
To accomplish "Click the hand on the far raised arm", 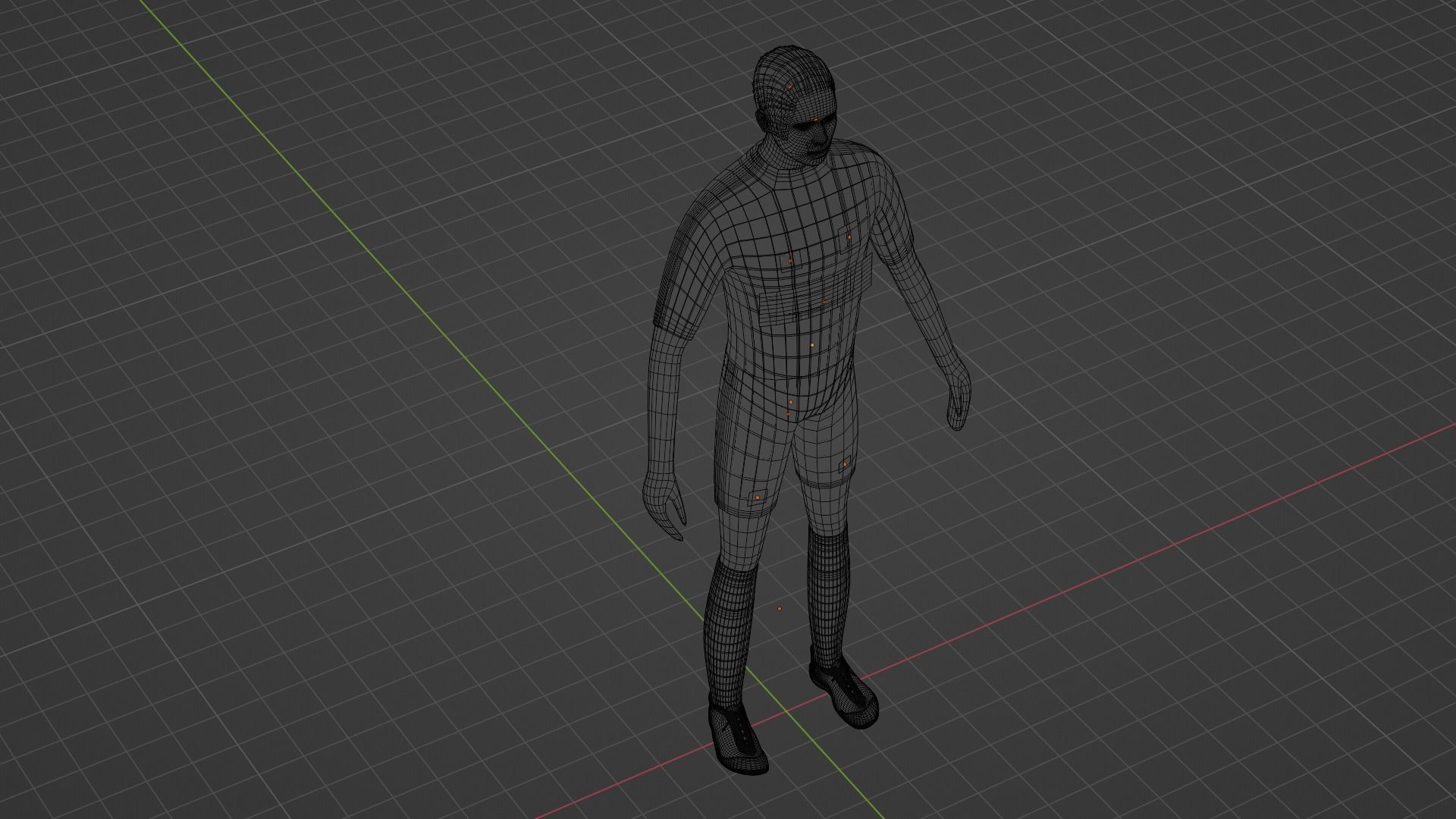I will pos(959,394).
